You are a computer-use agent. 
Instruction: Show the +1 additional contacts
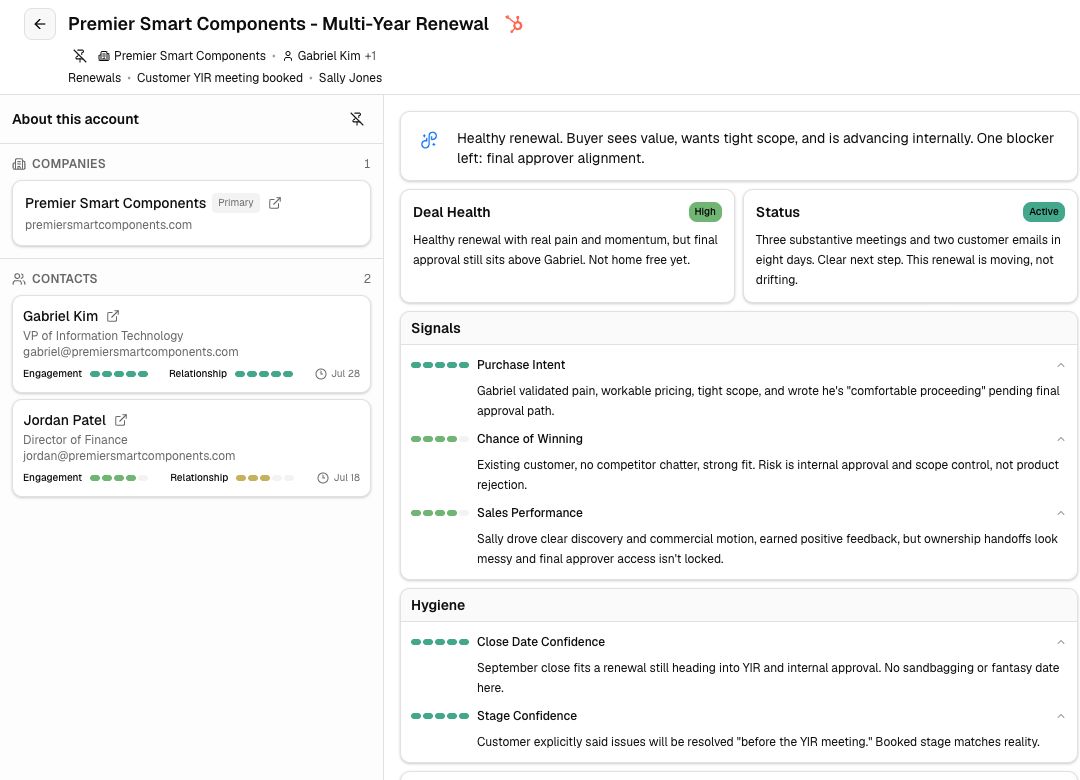[x=371, y=56]
